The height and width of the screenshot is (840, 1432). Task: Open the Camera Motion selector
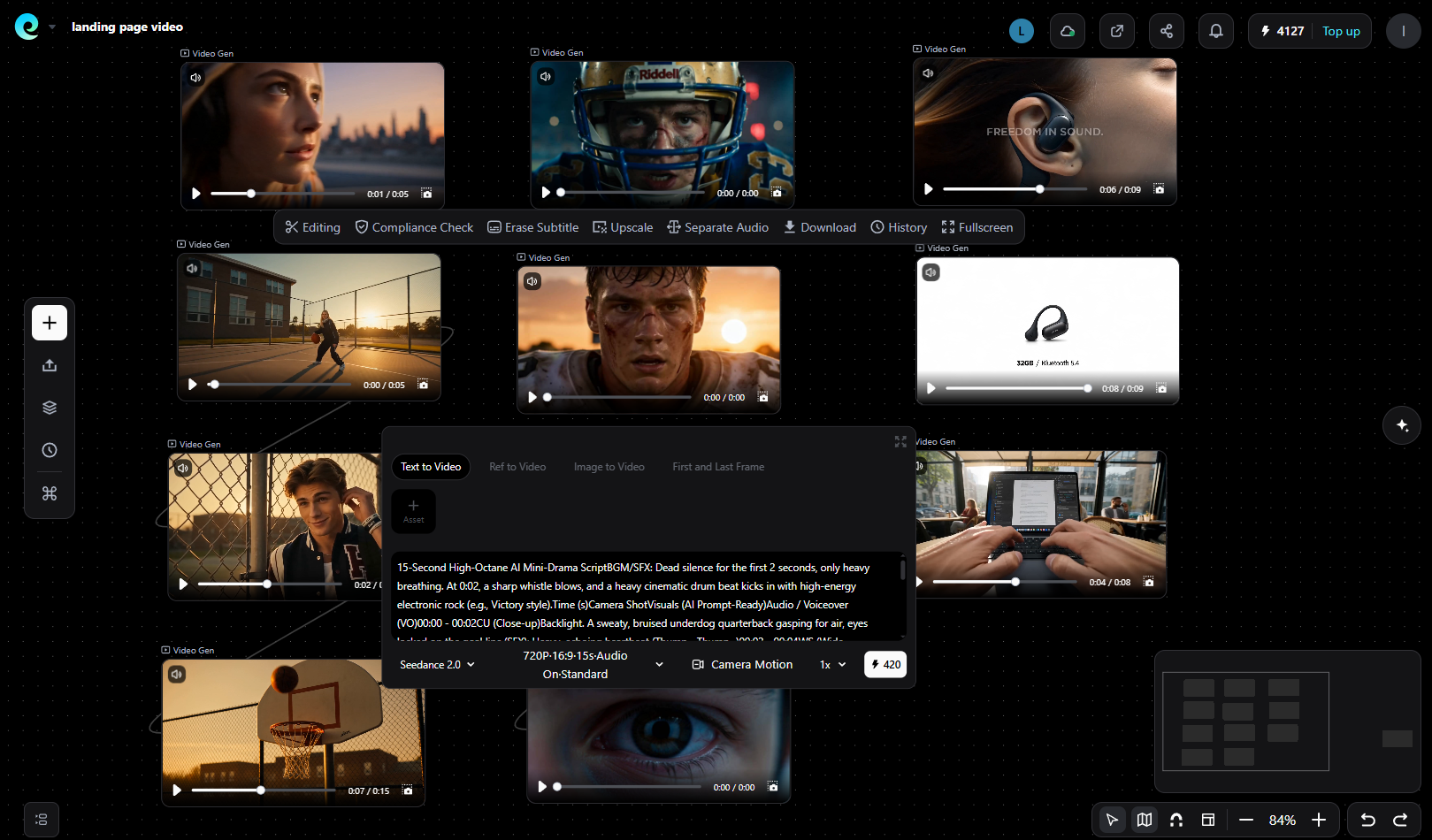742,665
